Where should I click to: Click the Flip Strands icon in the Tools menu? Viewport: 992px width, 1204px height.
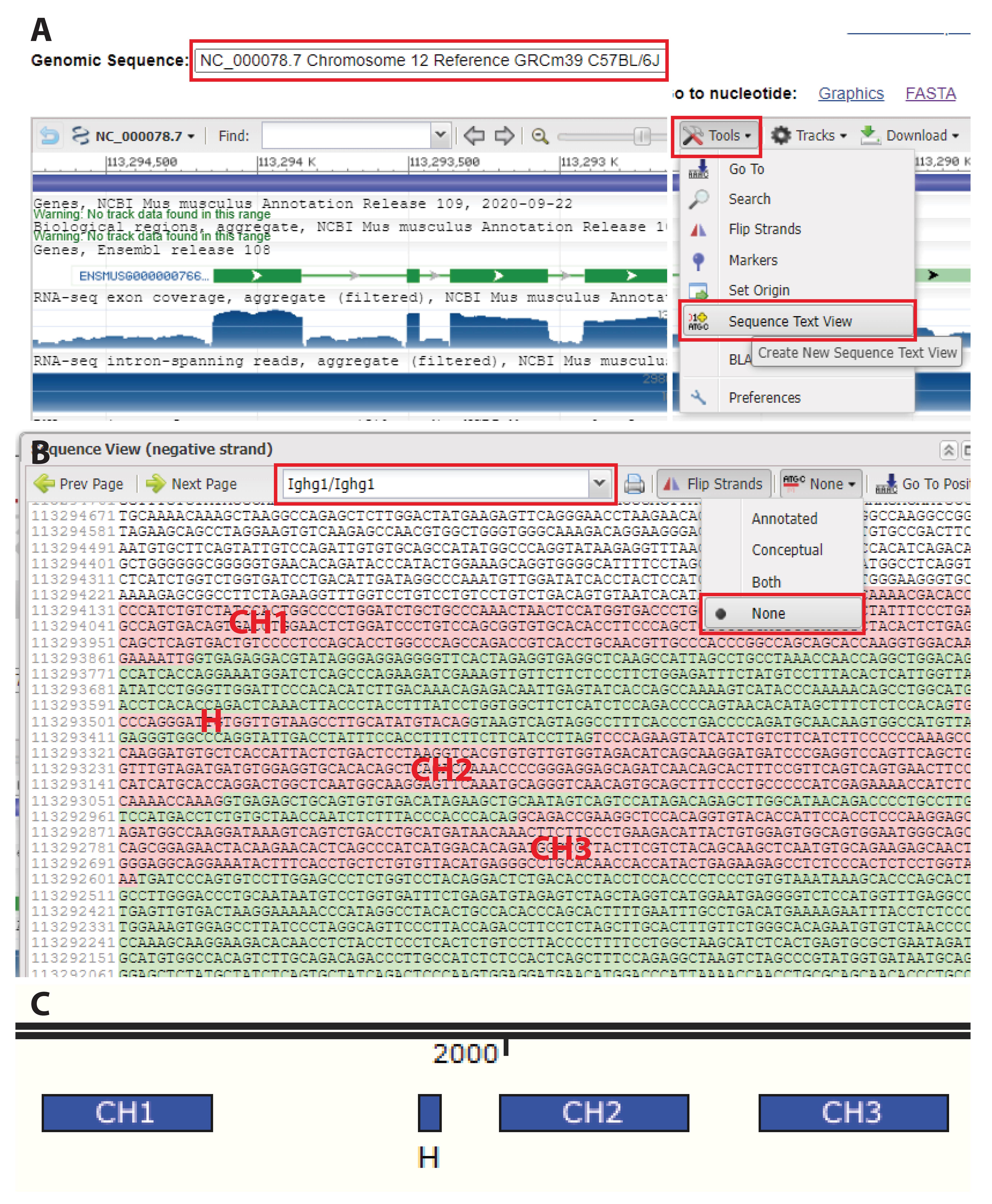pos(698,230)
